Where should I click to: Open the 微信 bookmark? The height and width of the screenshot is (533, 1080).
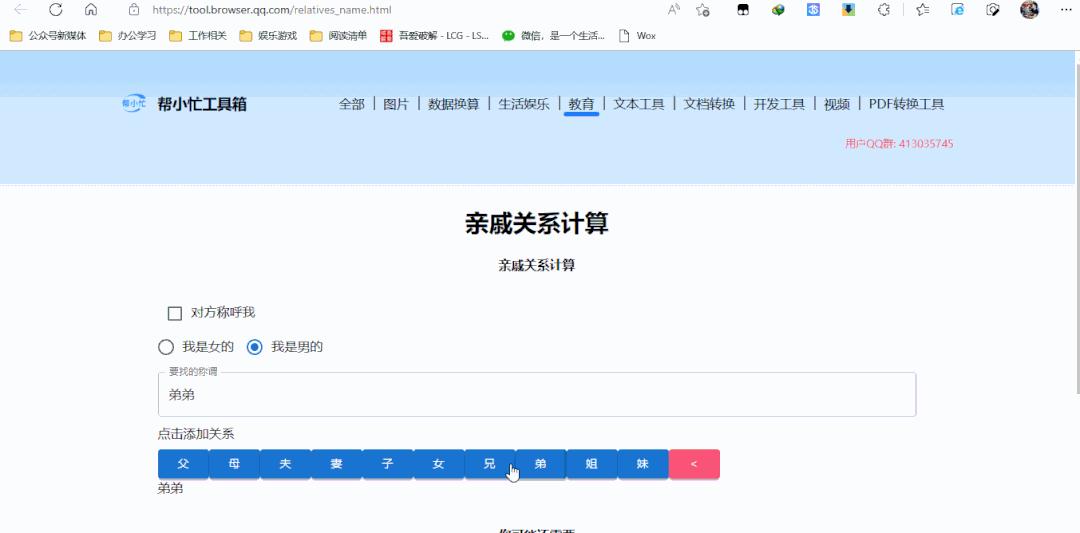coord(554,36)
